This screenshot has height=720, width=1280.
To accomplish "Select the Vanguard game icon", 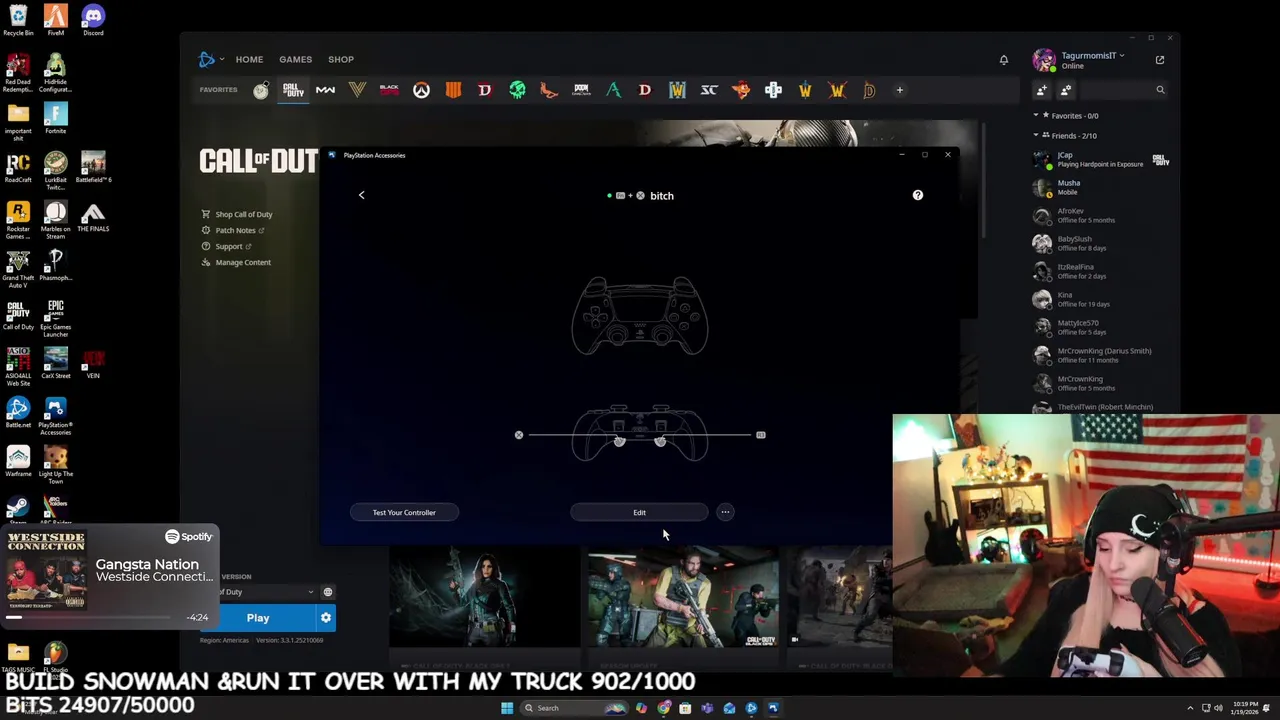I will (357, 90).
